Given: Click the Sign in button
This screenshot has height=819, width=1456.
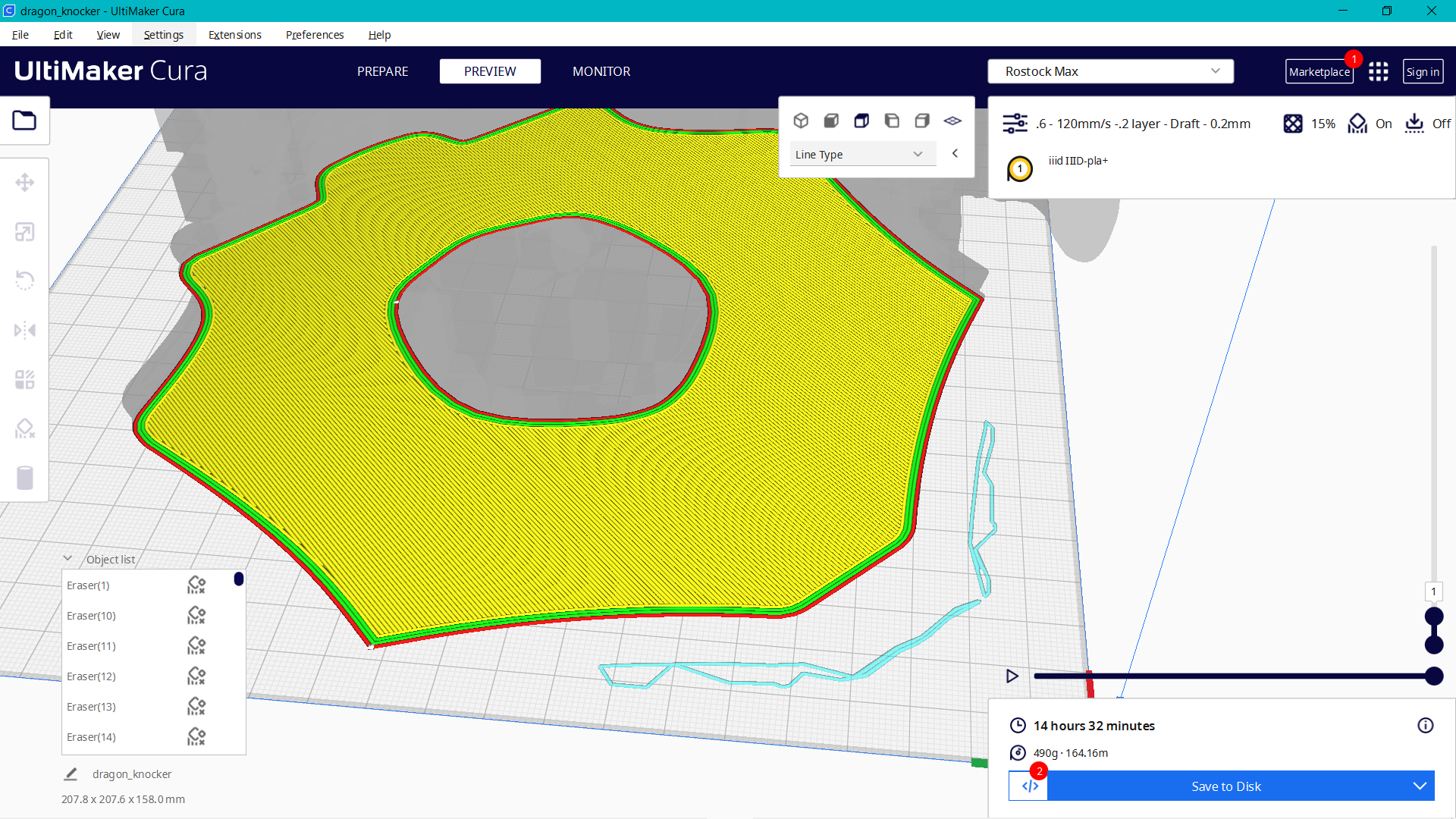Looking at the screenshot, I should tap(1423, 71).
